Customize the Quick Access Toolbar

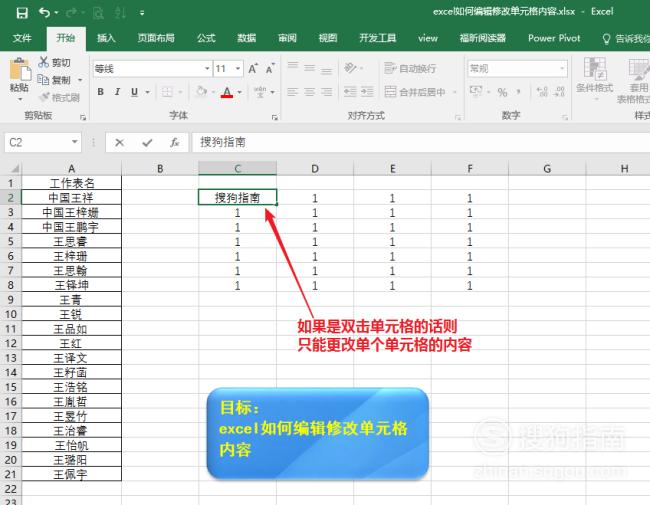click(142, 13)
